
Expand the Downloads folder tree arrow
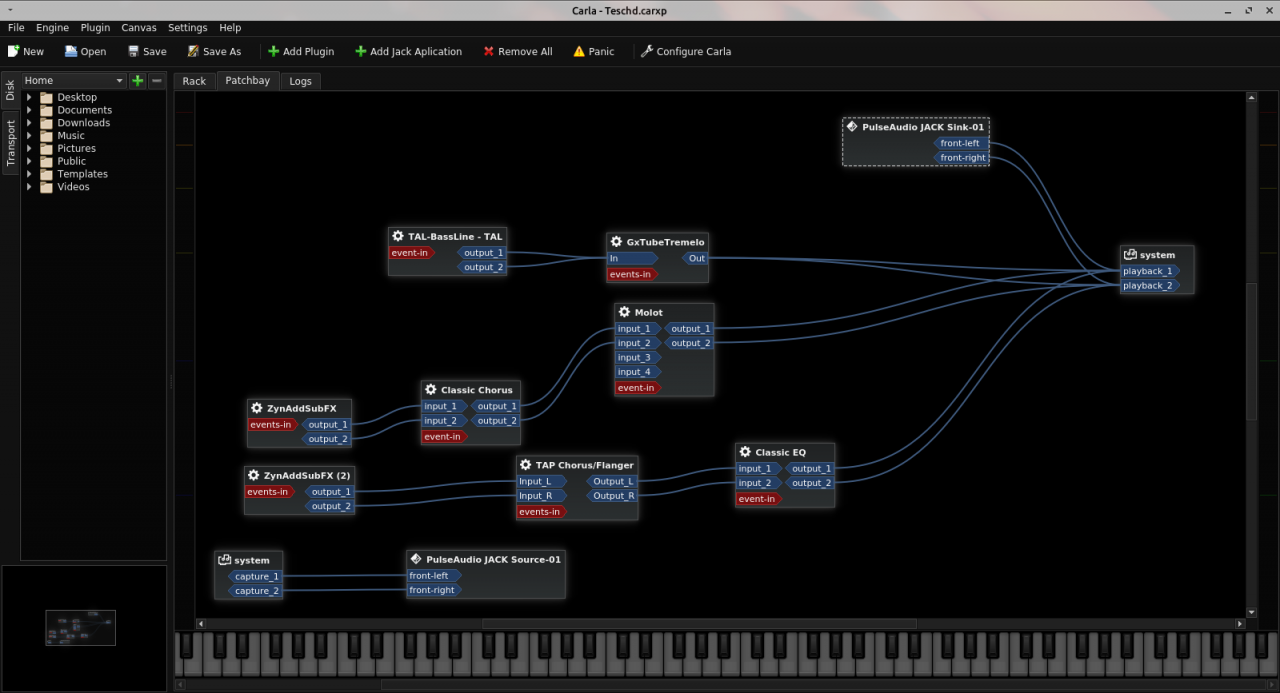click(29, 123)
